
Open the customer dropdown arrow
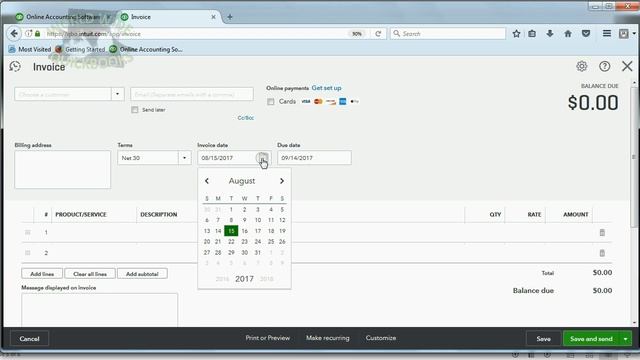(x=118, y=94)
